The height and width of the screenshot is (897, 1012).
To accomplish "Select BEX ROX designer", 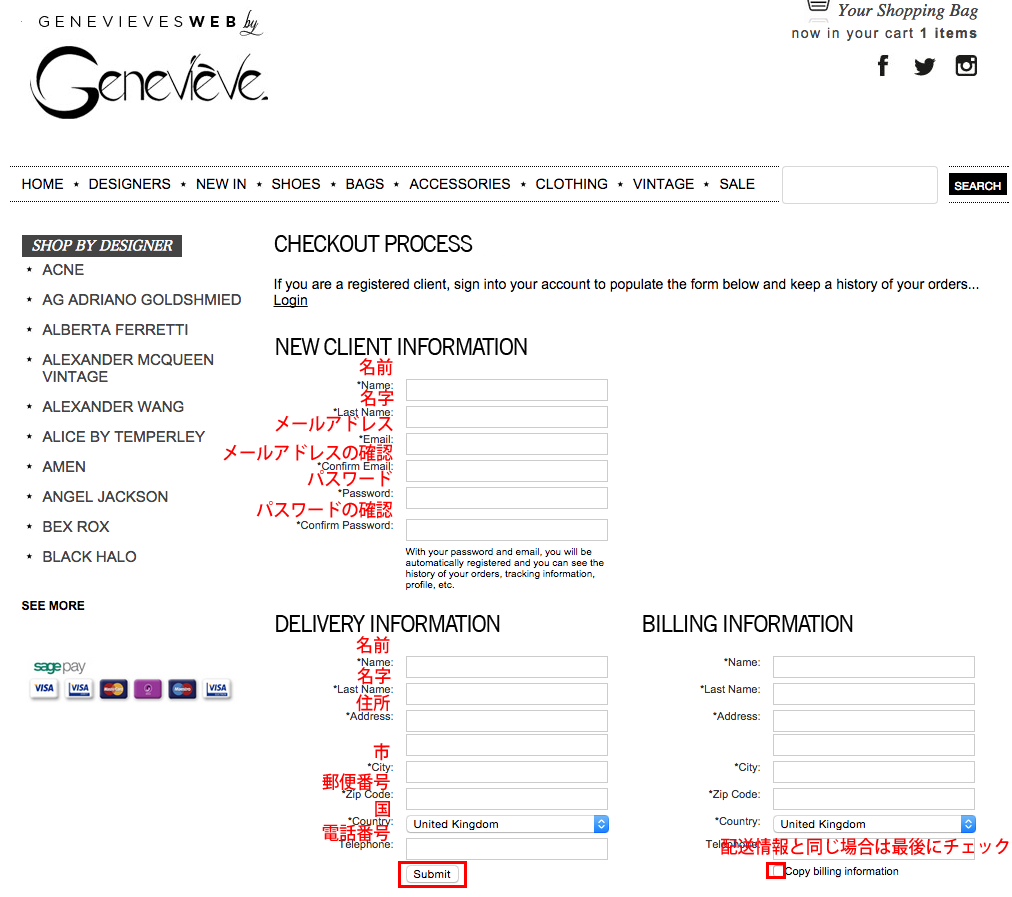I will click(76, 527).
